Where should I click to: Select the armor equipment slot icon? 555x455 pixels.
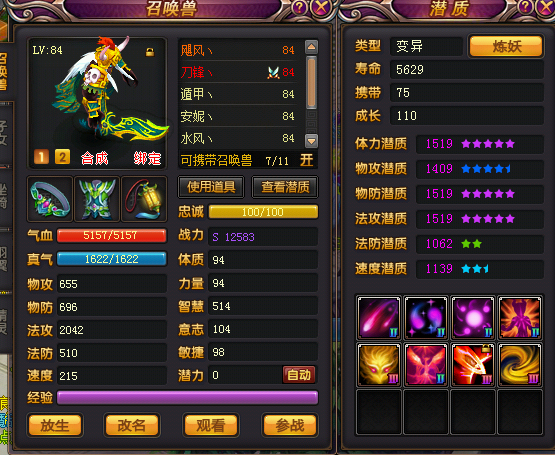point(97,199)
